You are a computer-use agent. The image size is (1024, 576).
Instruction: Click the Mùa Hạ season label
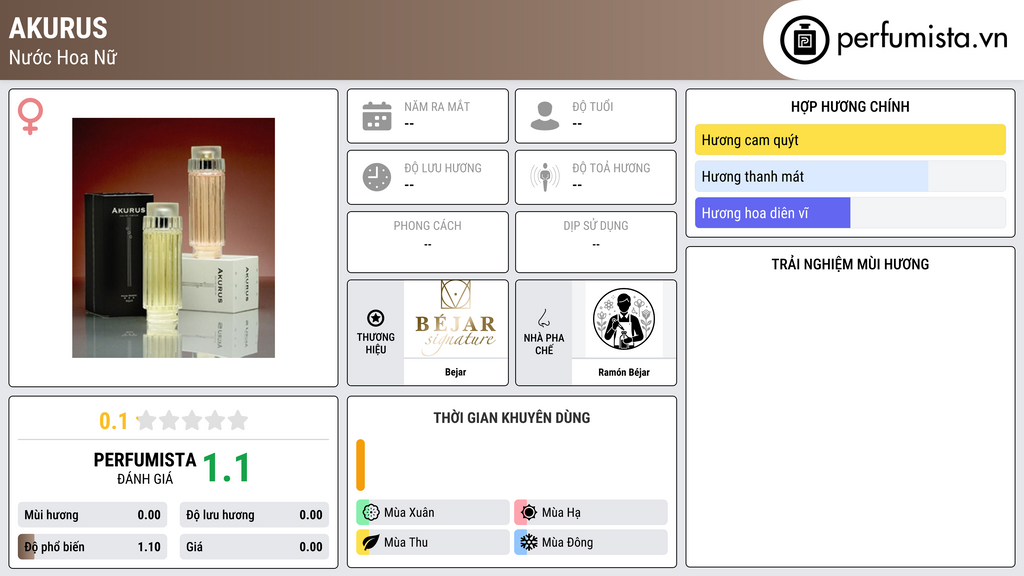tap(561, 513)
